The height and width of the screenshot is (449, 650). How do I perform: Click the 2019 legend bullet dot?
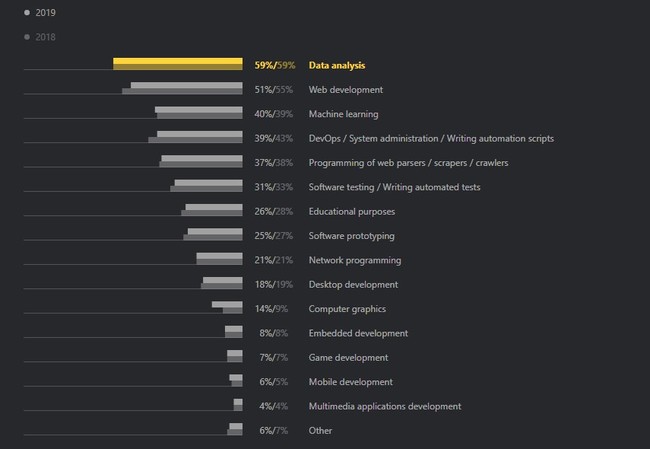27,13
